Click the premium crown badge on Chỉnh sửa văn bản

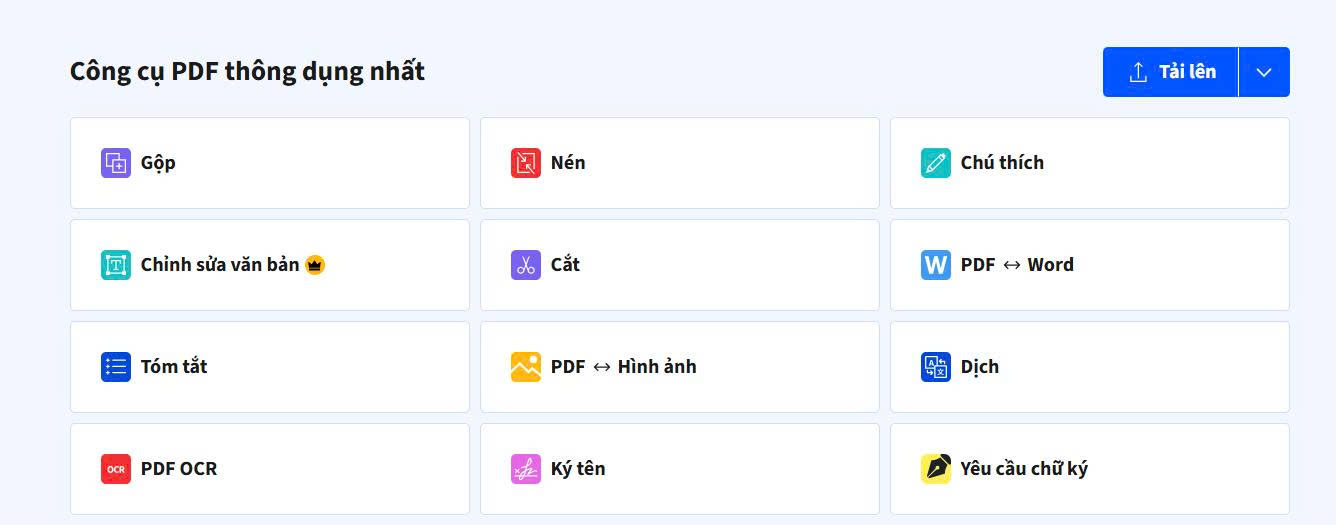[315, 265]
